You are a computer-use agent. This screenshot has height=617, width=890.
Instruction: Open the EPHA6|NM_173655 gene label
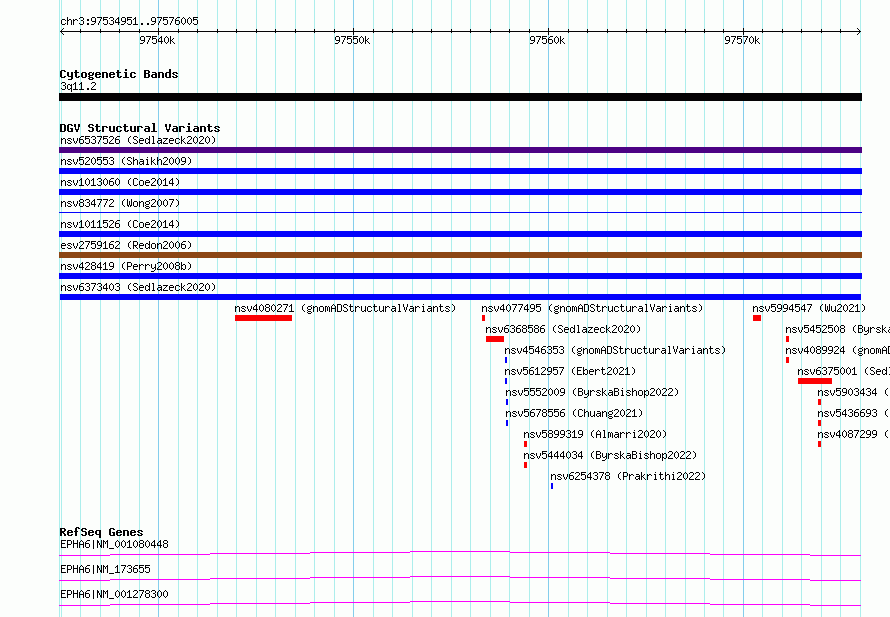105,569
